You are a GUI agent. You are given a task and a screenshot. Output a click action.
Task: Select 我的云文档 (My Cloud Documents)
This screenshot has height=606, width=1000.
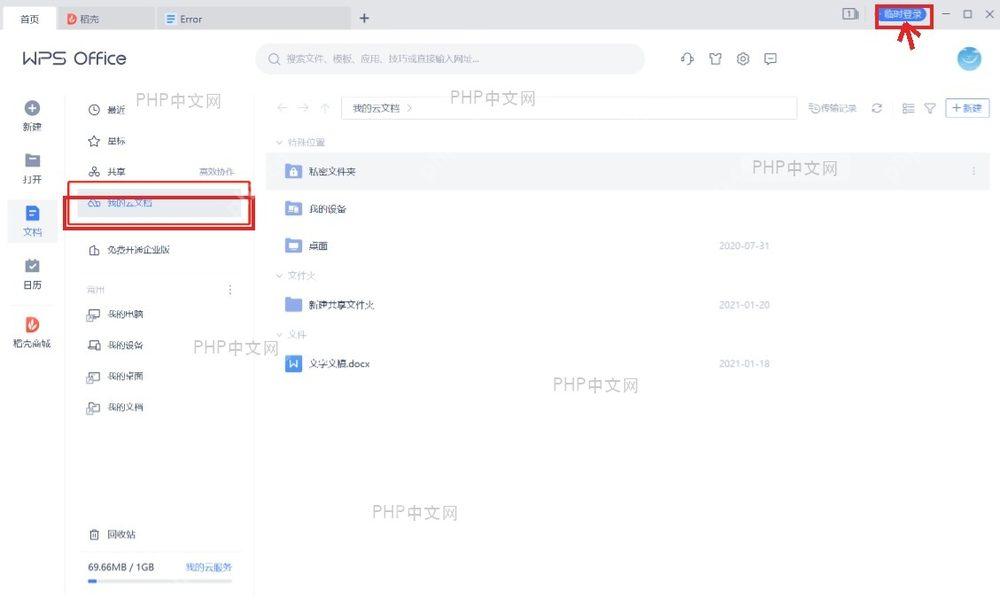click(159, 203)
